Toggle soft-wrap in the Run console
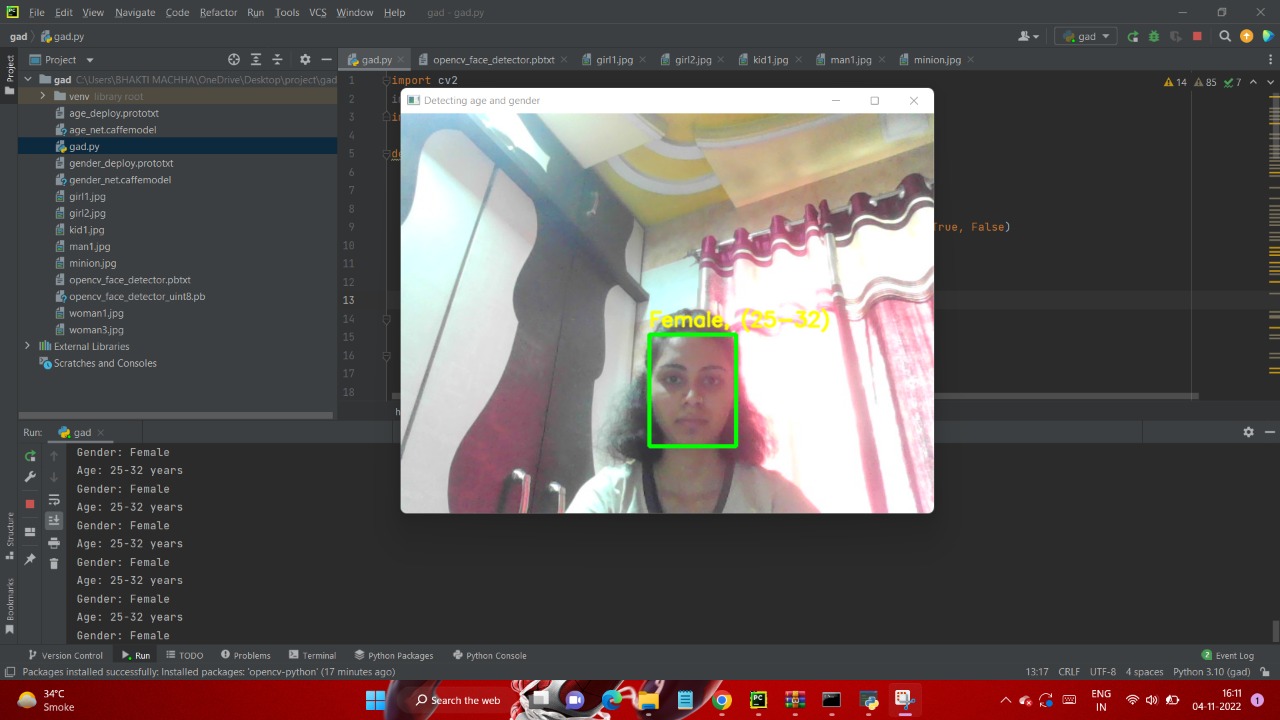 (x=54, y=499)
